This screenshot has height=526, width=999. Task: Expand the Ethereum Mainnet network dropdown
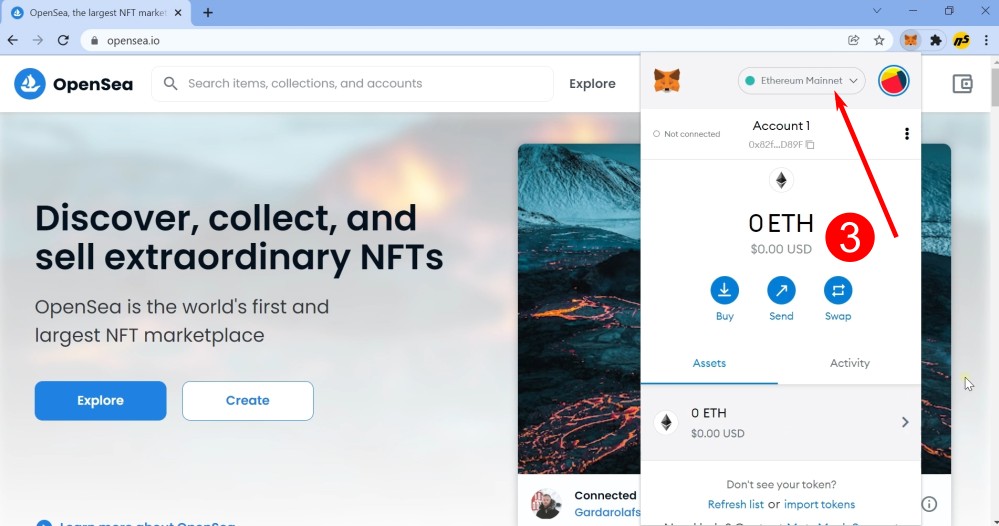[801, 81]
